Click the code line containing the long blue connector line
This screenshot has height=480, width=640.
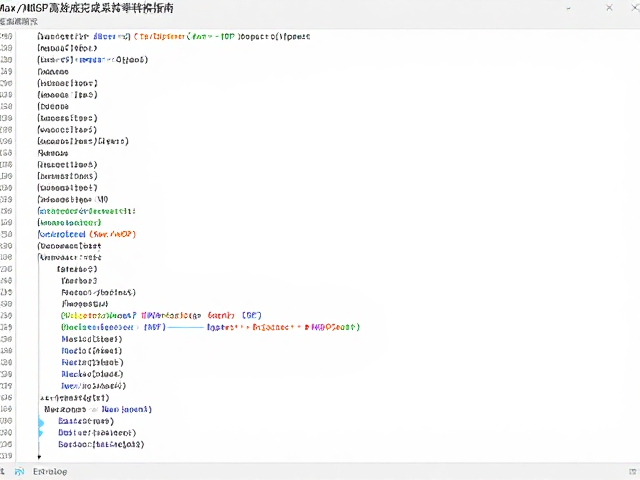(x=210, y=327)
